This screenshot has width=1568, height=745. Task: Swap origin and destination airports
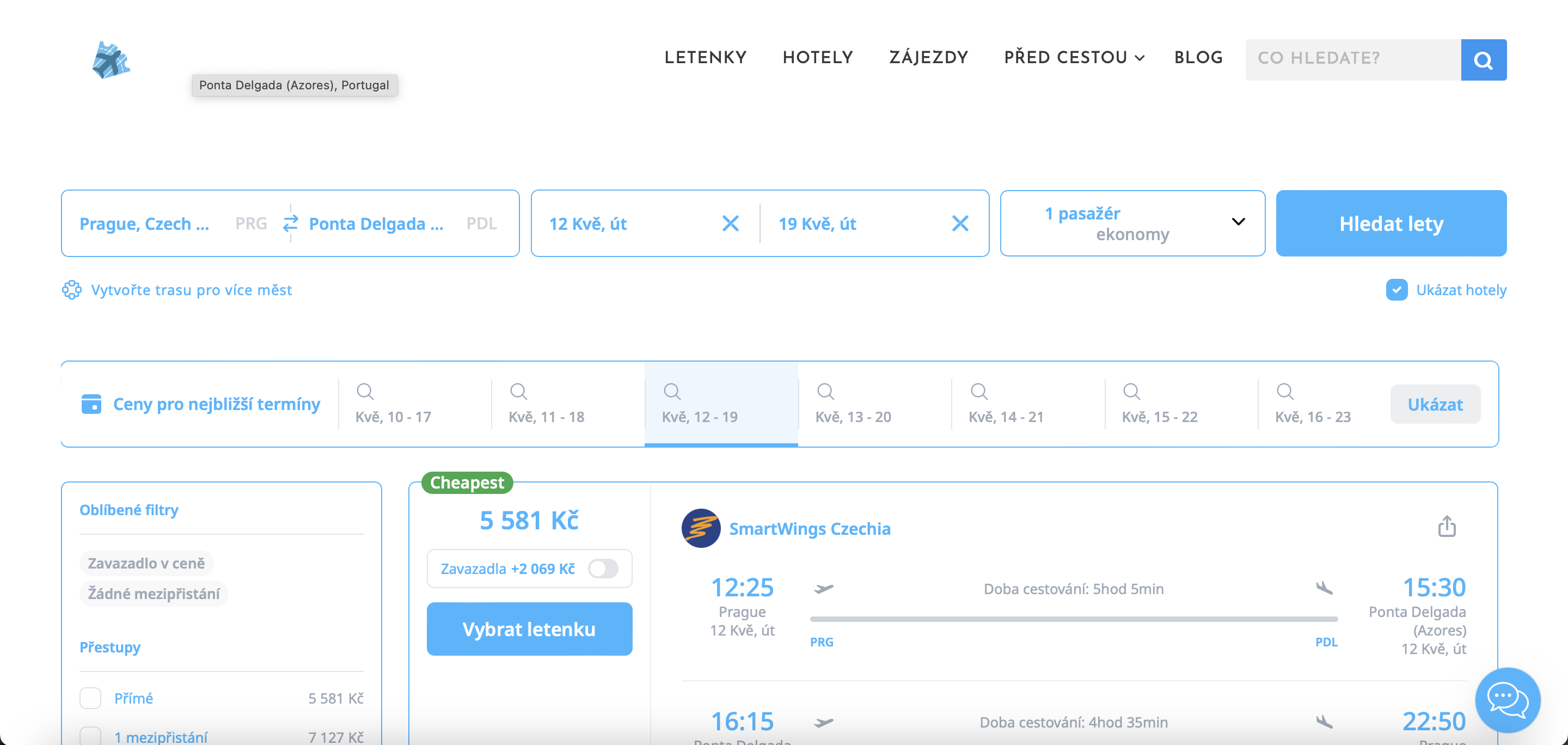(290, 223)
